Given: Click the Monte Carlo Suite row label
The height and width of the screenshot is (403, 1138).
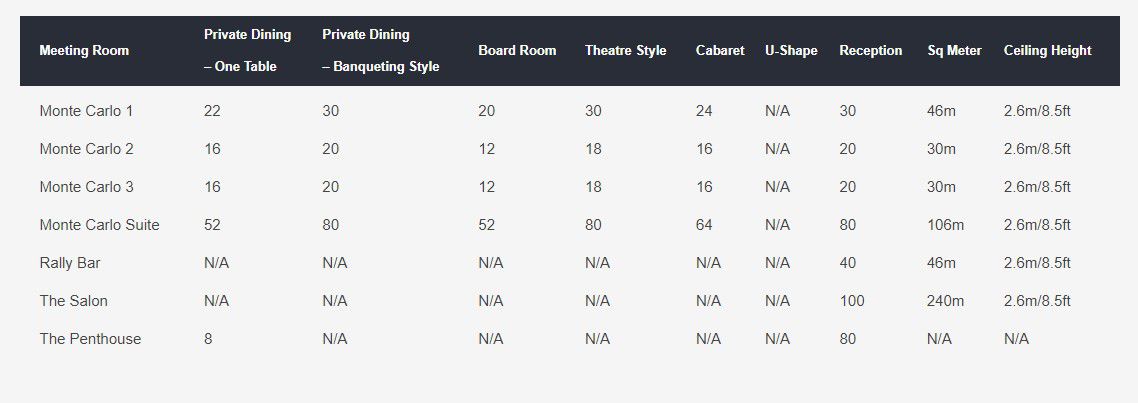Looking at the screenshot, I should [99, 225].
